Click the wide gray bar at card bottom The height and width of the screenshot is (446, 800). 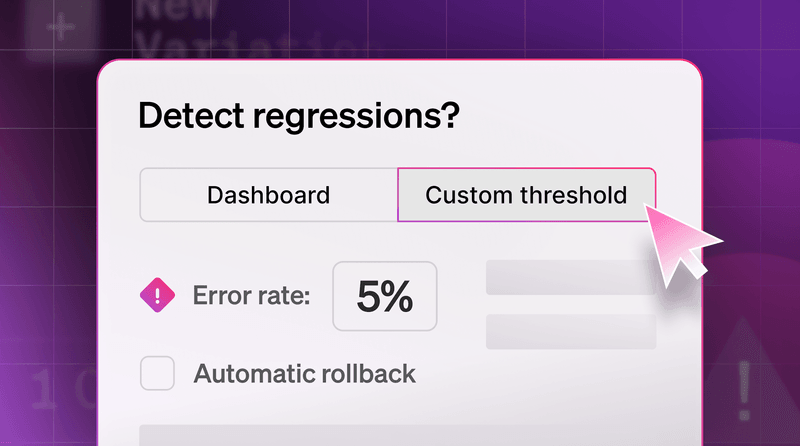pyautogui.click(x=400, y=435)
